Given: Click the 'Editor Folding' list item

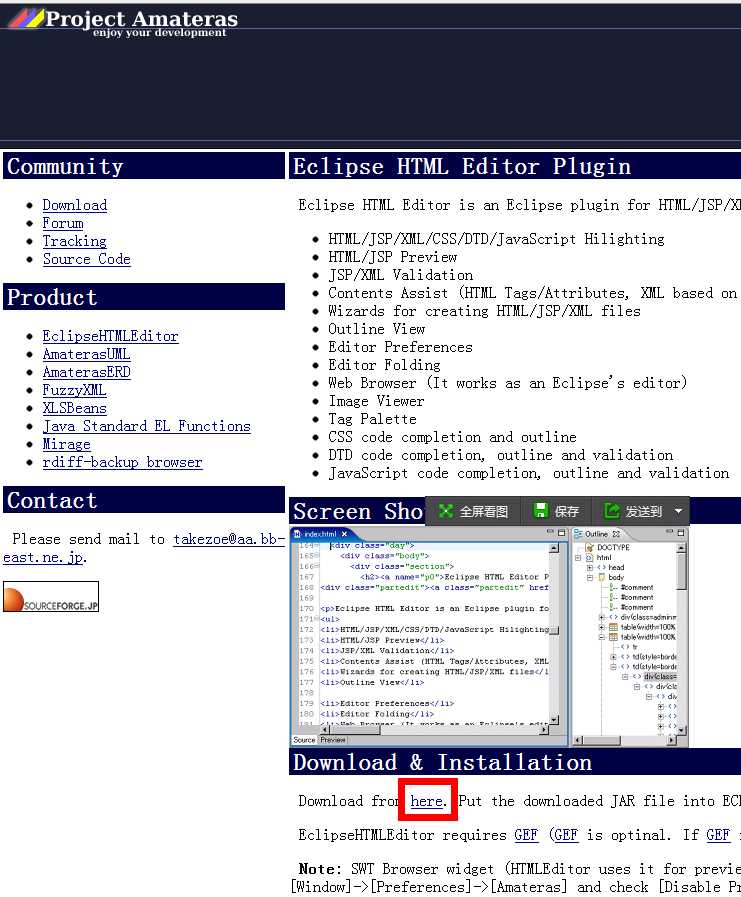Looking at the screenshot, I should point(385,365).
